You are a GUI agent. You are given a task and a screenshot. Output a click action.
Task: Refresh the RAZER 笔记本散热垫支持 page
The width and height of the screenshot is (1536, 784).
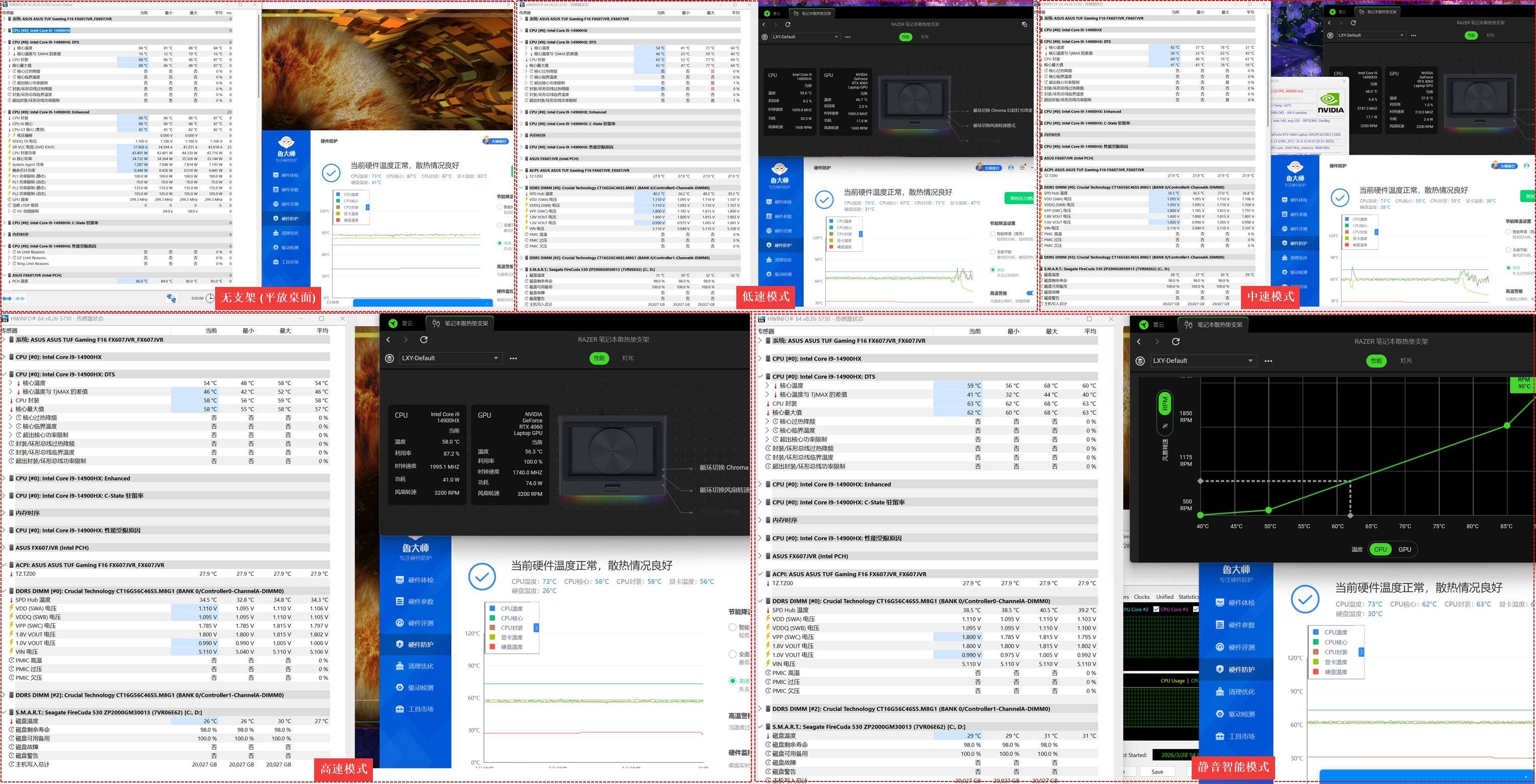tap(424, 339)
